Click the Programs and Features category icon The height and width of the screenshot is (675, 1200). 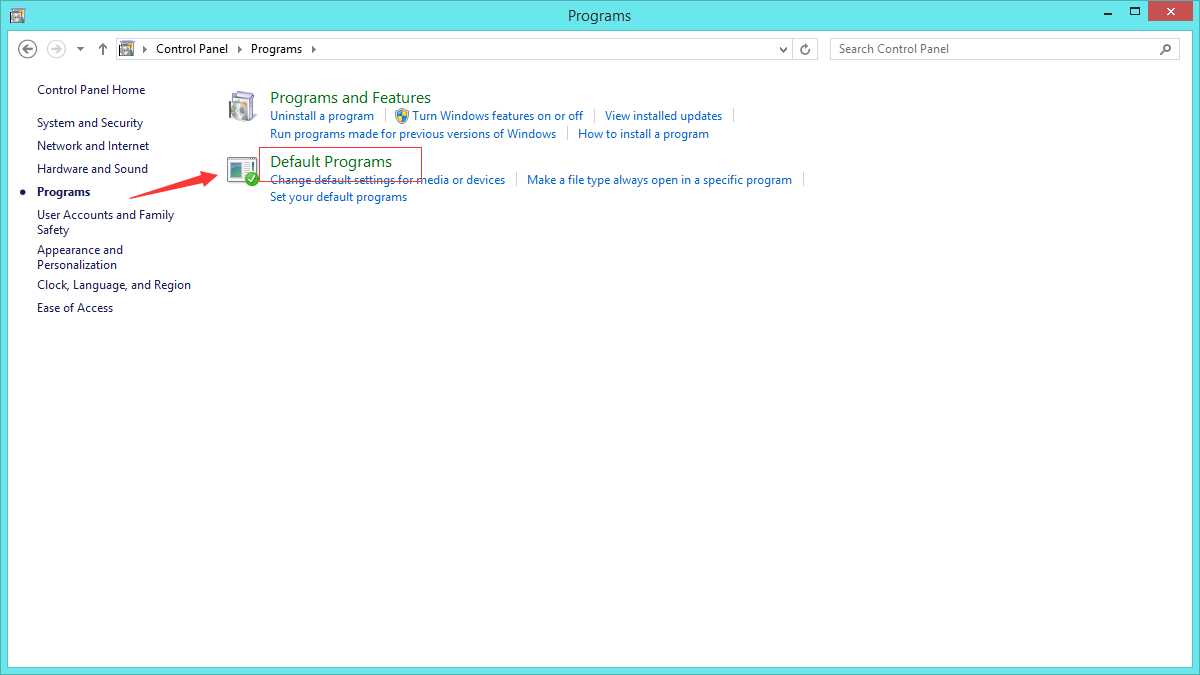[x=242, y=107]
